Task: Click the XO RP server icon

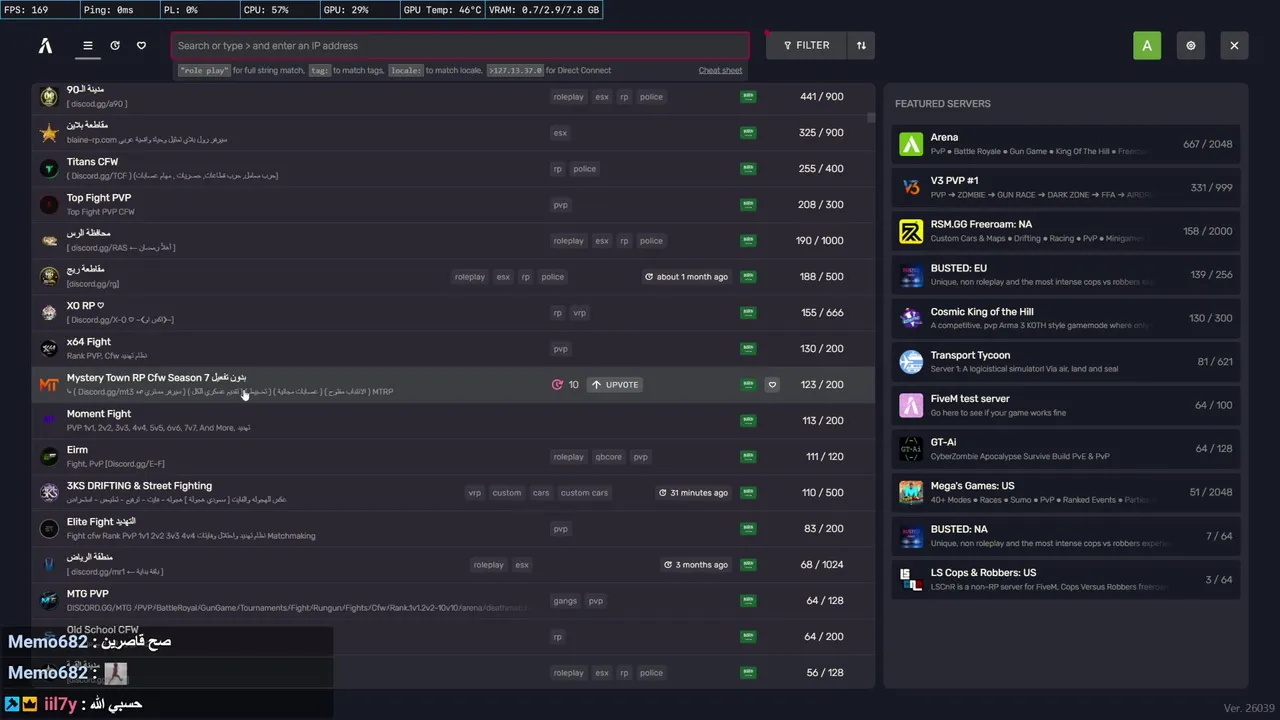Action: 49,312
